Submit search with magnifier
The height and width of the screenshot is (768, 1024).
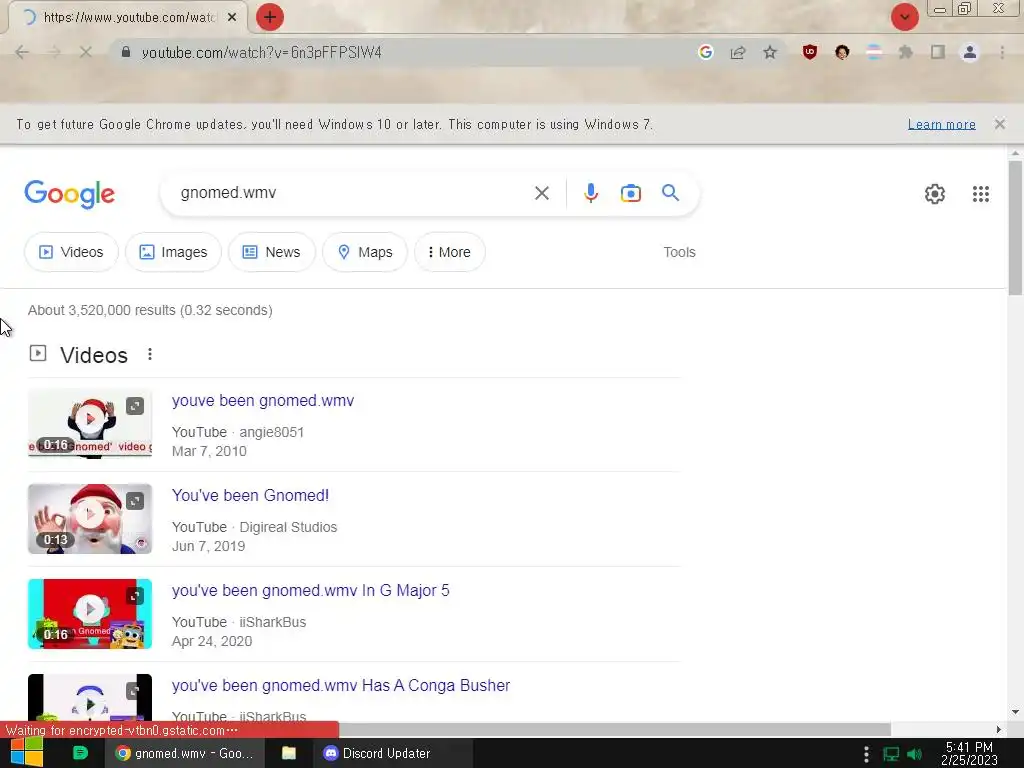(x=670, y=193)
